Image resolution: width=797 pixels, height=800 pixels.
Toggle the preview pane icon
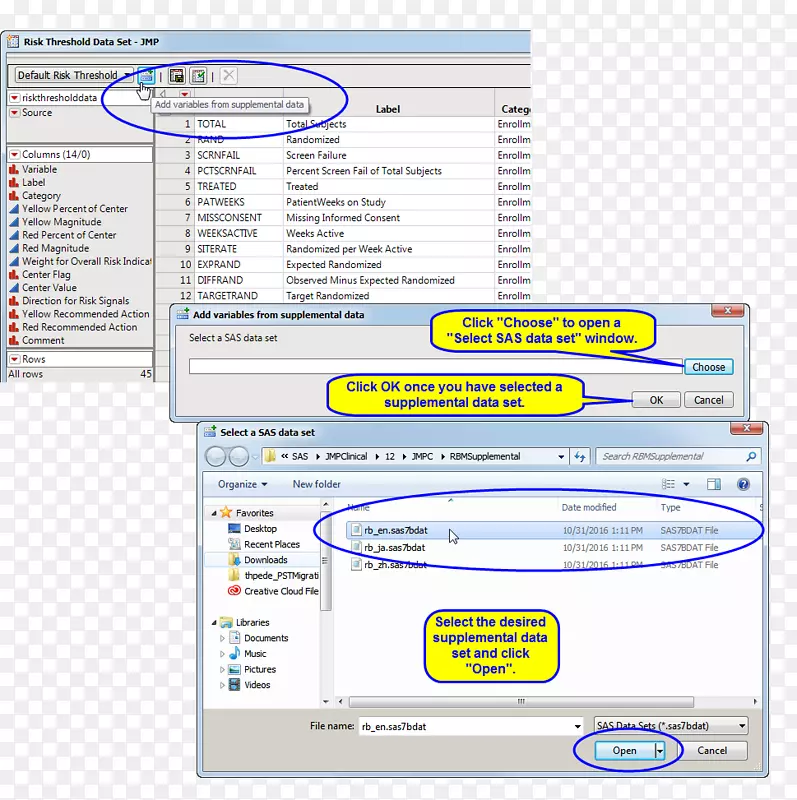714,484
